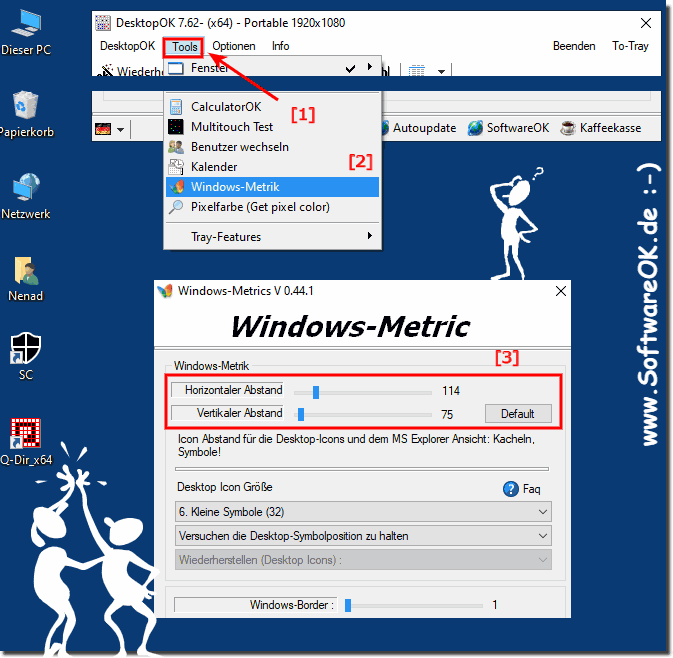
Task: Open the language flag dropdown arrow
Action: click(x=121, y=129)
